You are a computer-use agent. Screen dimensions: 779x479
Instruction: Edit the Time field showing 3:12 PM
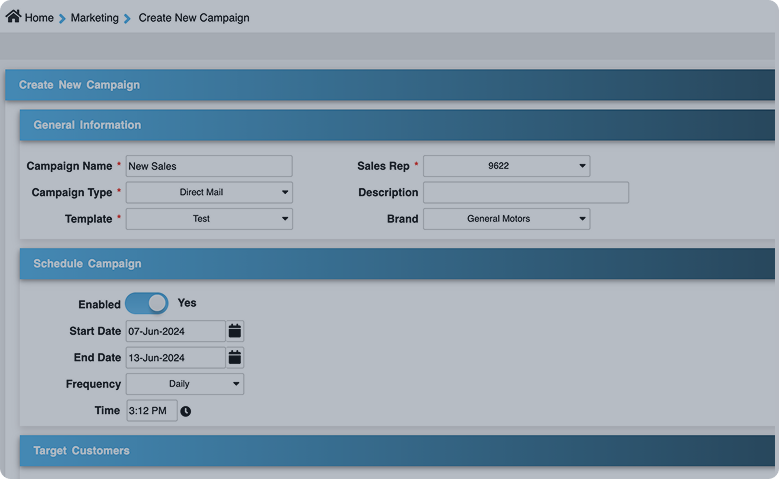click(x=151, y=411)
